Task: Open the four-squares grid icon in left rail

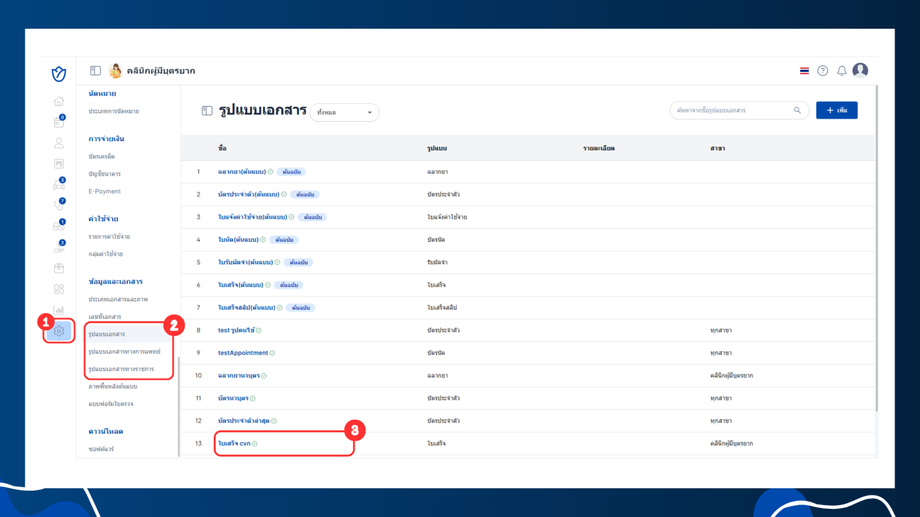Action: pos(59,289)
